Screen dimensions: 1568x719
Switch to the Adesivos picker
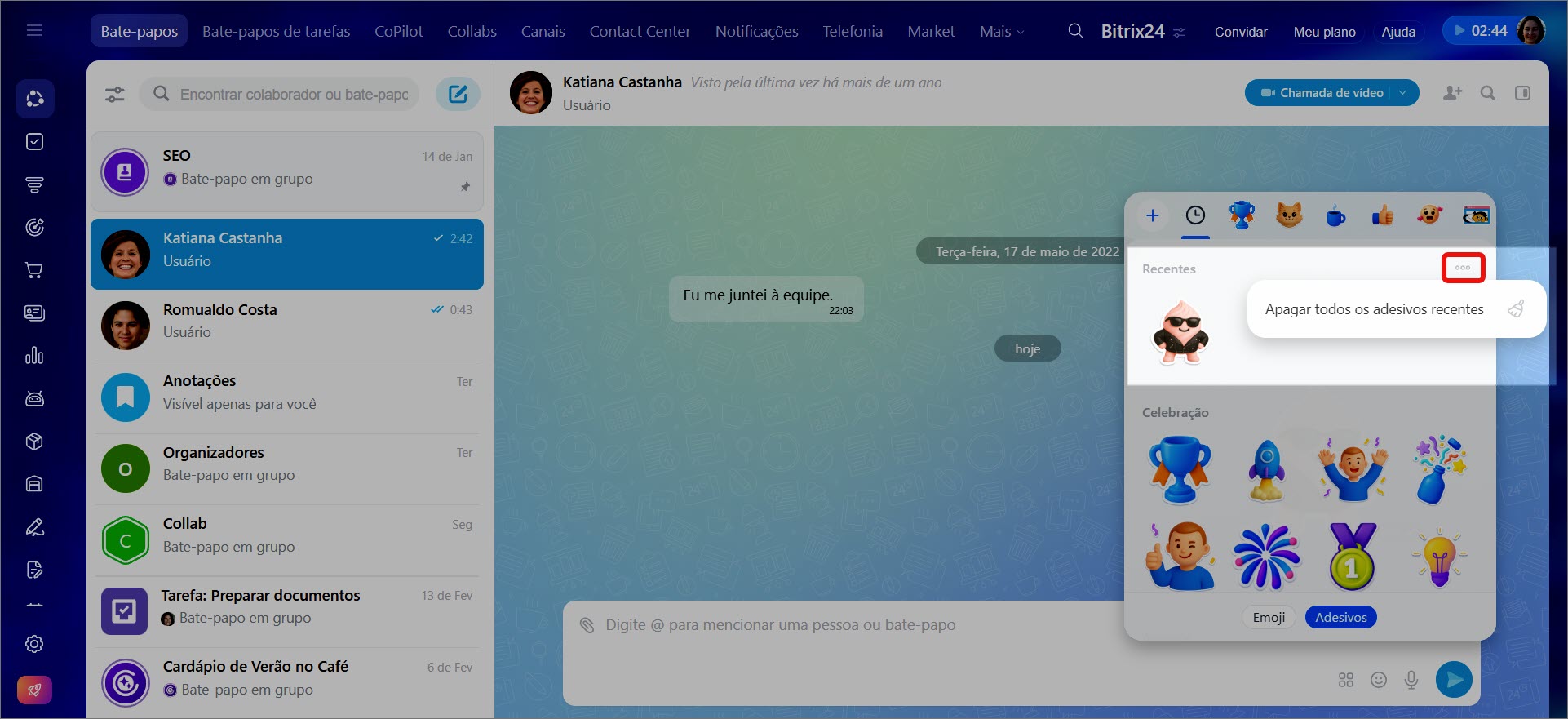click(1340, 617)
